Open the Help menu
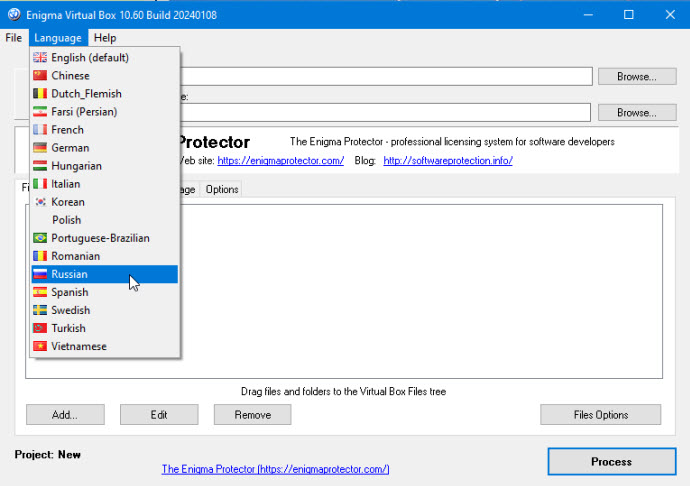The image size is (690, 486). (105, 38)
